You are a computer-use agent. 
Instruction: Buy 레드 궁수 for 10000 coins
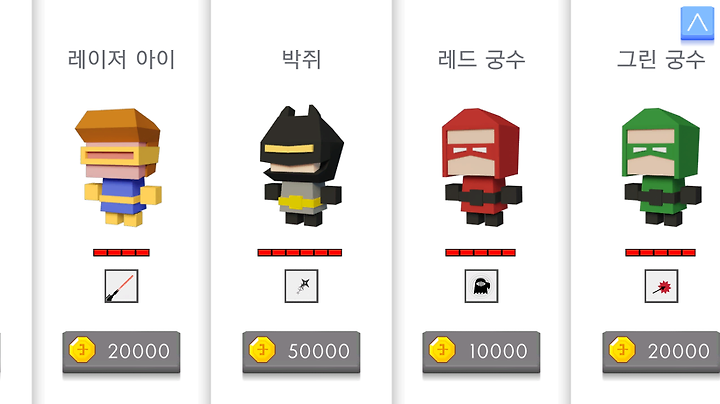point(481,352)
